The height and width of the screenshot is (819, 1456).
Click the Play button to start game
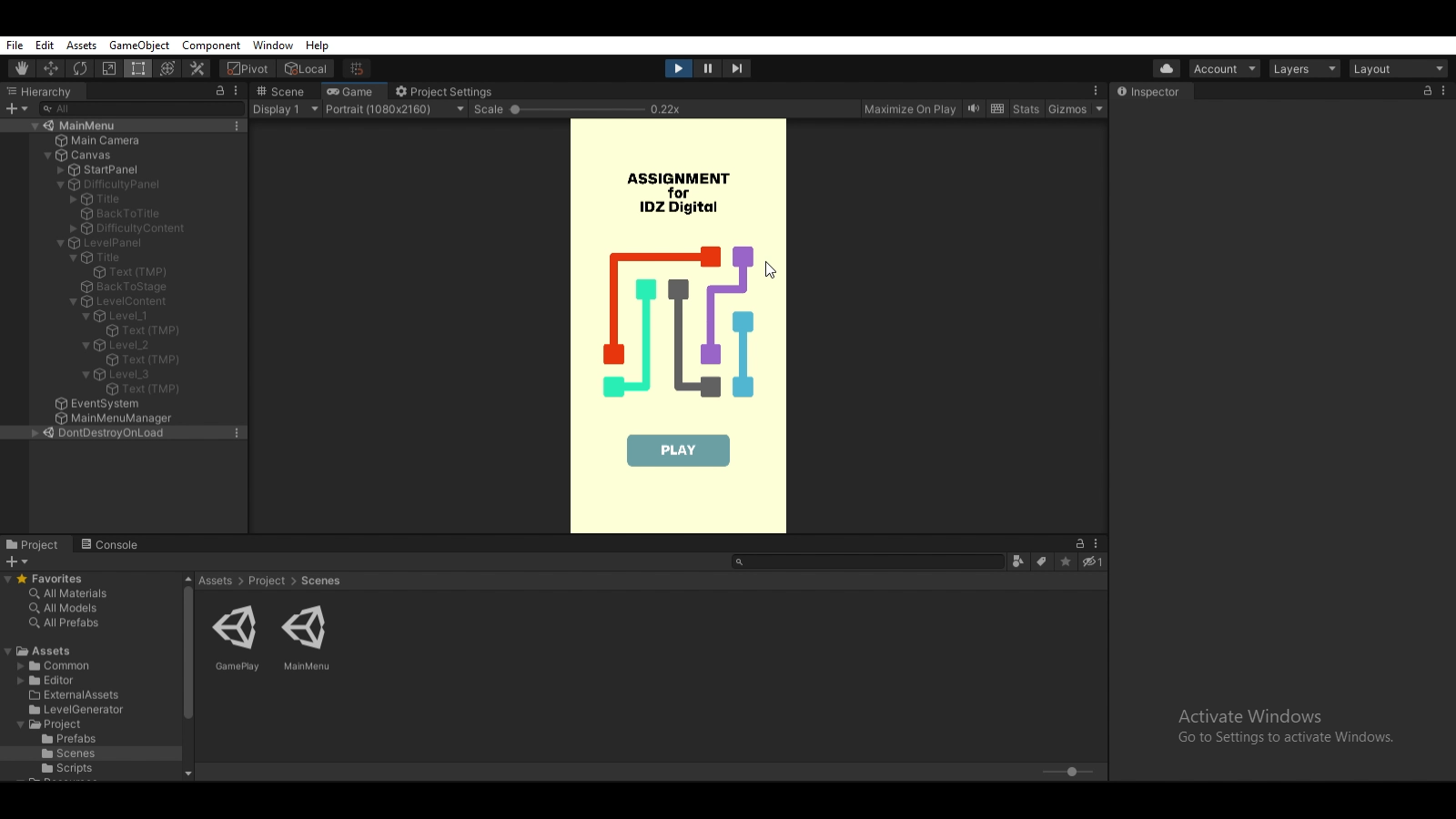[678, 68]
